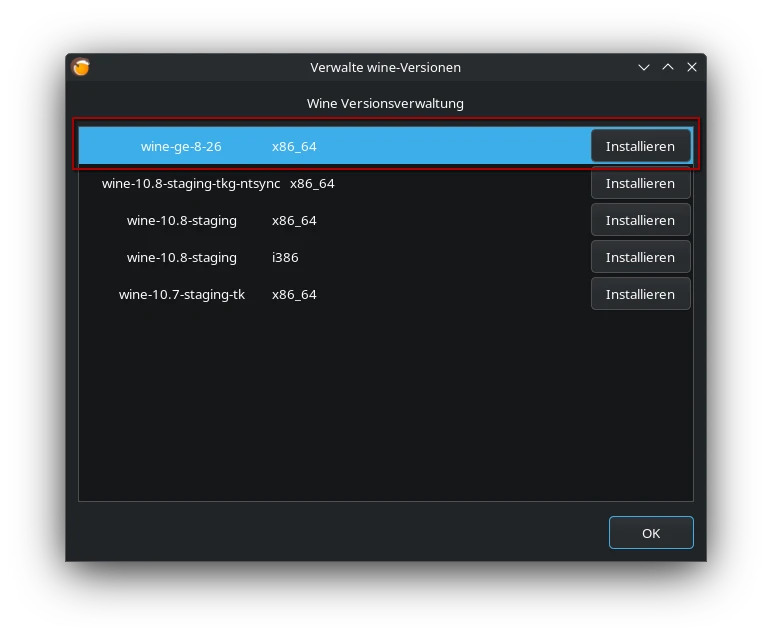Install wine-ge-8-26 via its Installieren button

pyautogui.click(x=640, y=146)
